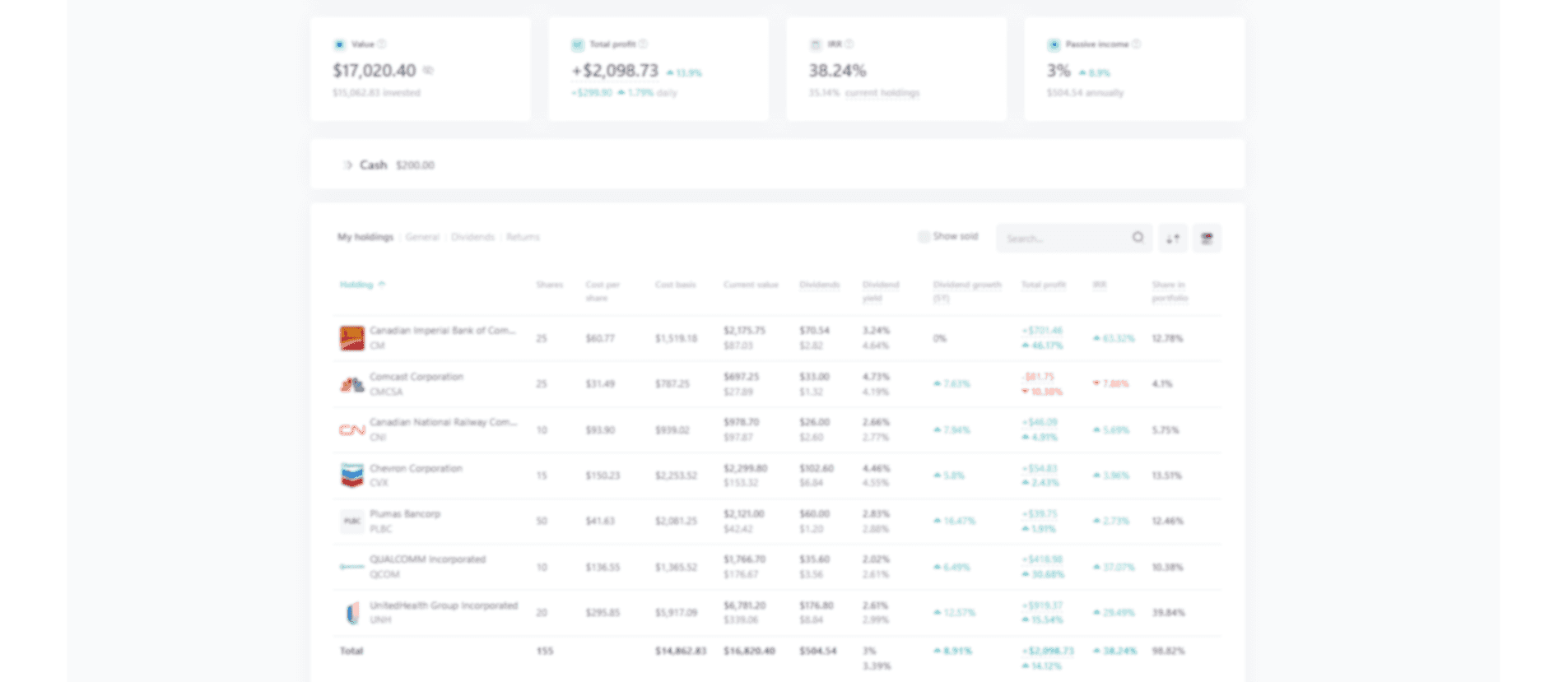Viewport: 1568px width, 682px height.
Task: Sort by Share in portfolio header
Action: point(1170,291)
